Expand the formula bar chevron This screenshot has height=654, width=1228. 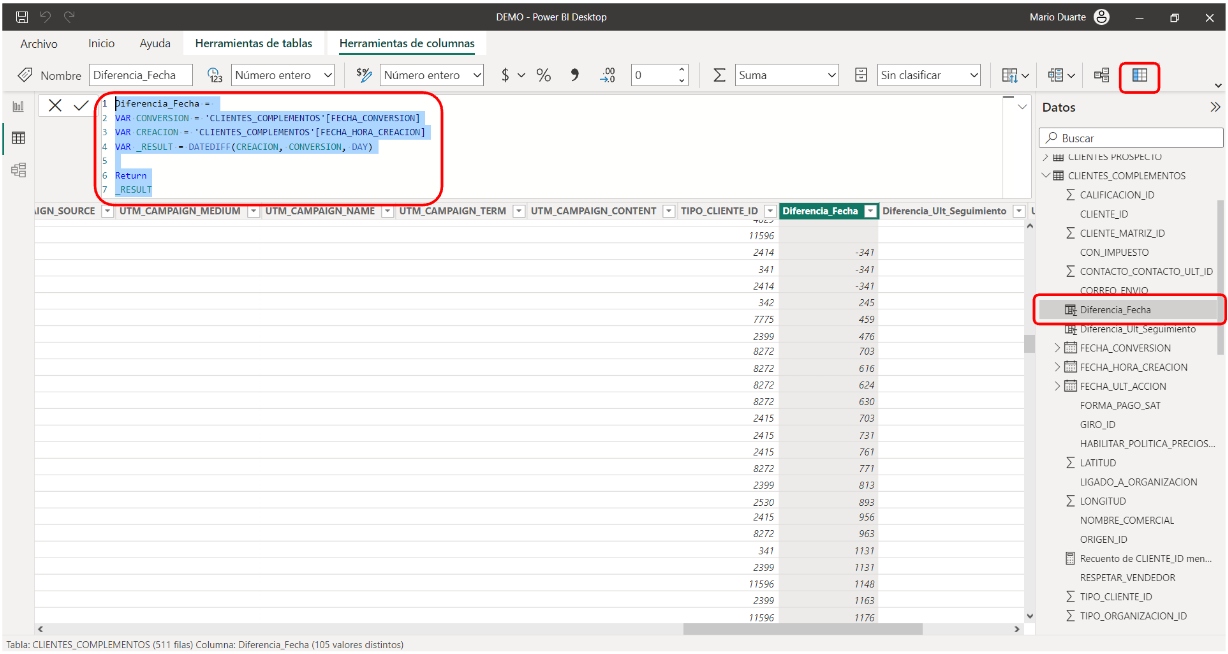[1021, 106]
